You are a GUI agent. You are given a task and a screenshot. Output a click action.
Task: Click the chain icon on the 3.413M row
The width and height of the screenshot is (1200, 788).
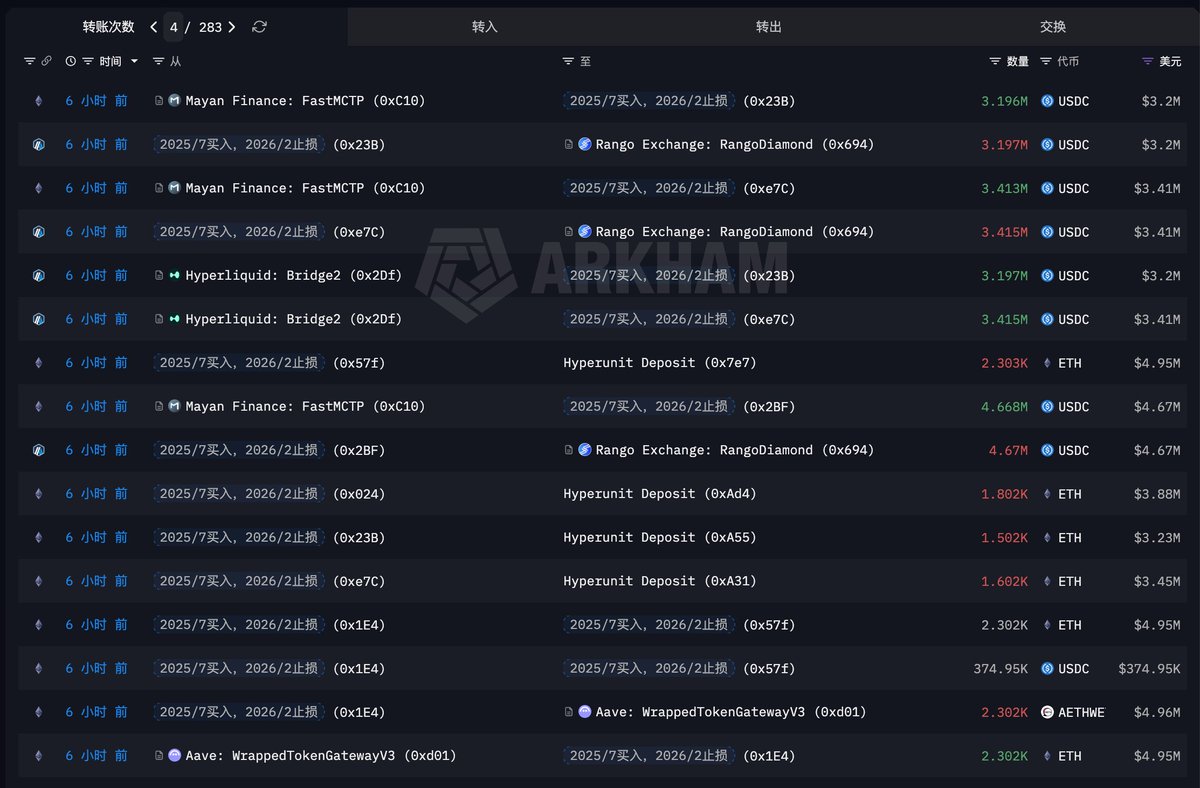39,188
